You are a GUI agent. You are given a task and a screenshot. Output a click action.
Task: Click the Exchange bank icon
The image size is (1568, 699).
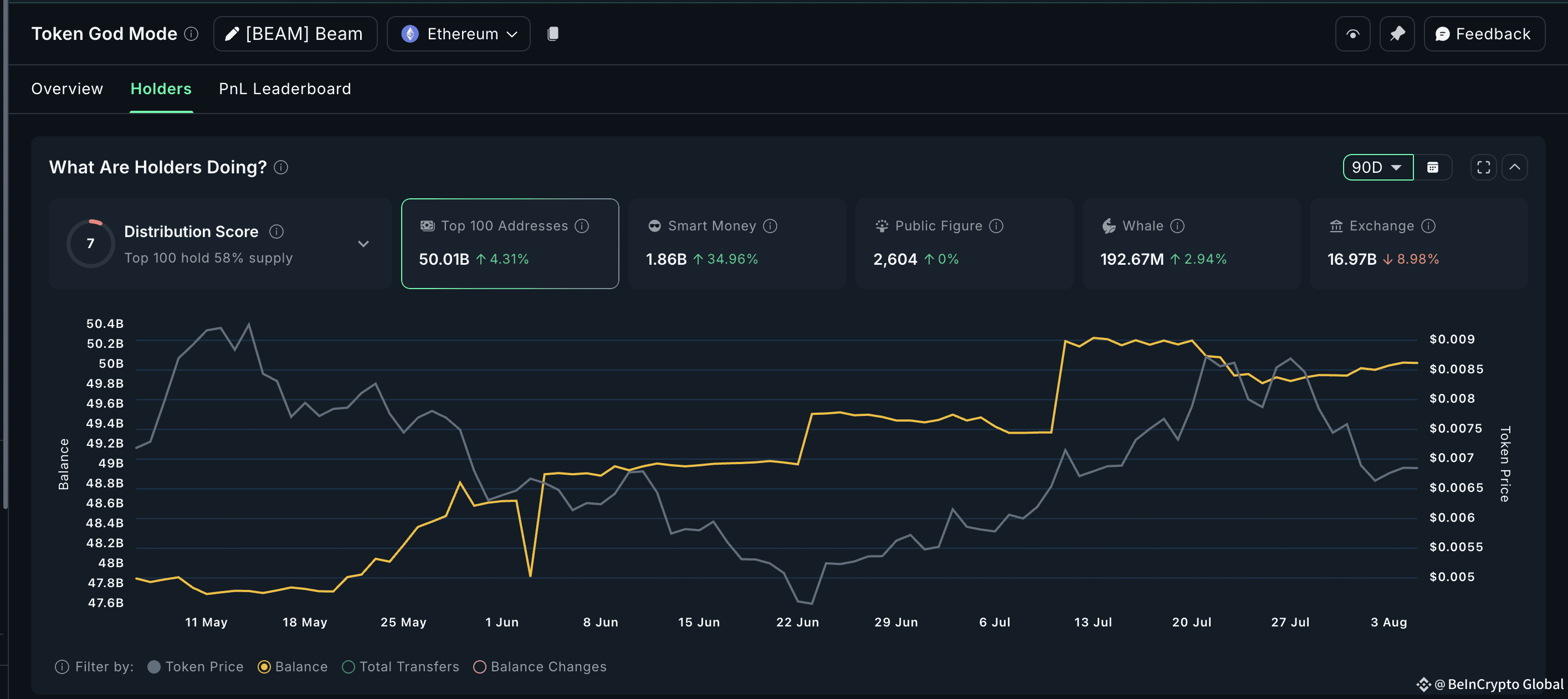pyautogui.click(x=1336, y=227)
